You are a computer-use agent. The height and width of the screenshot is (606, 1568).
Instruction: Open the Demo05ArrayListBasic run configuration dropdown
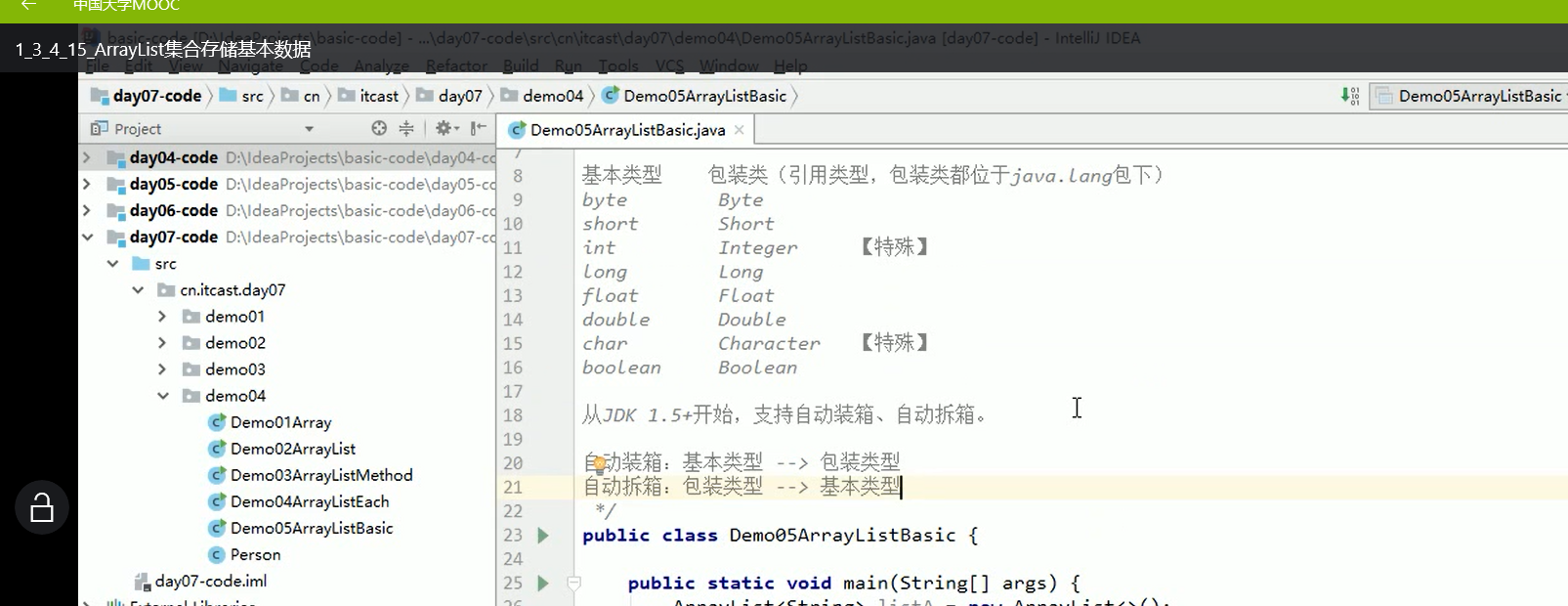[1468, 96]
